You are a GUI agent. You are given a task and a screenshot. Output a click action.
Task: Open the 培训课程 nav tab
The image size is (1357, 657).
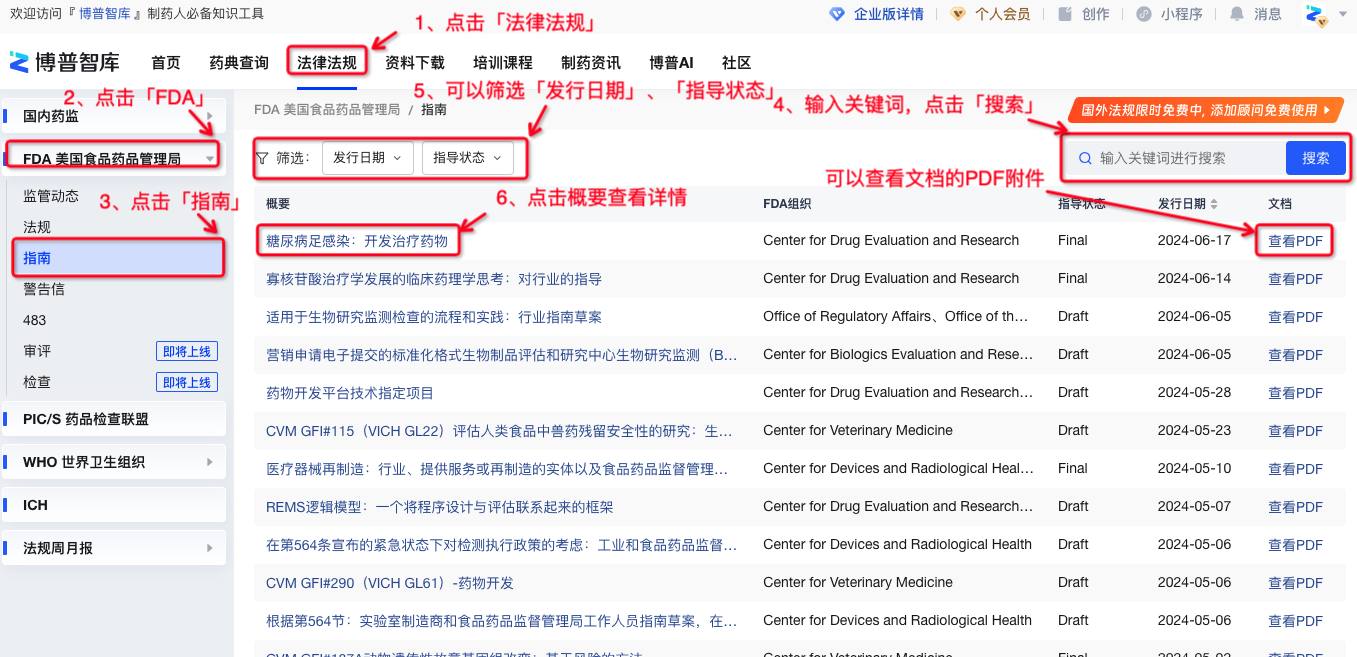click(x=503, y=63)
